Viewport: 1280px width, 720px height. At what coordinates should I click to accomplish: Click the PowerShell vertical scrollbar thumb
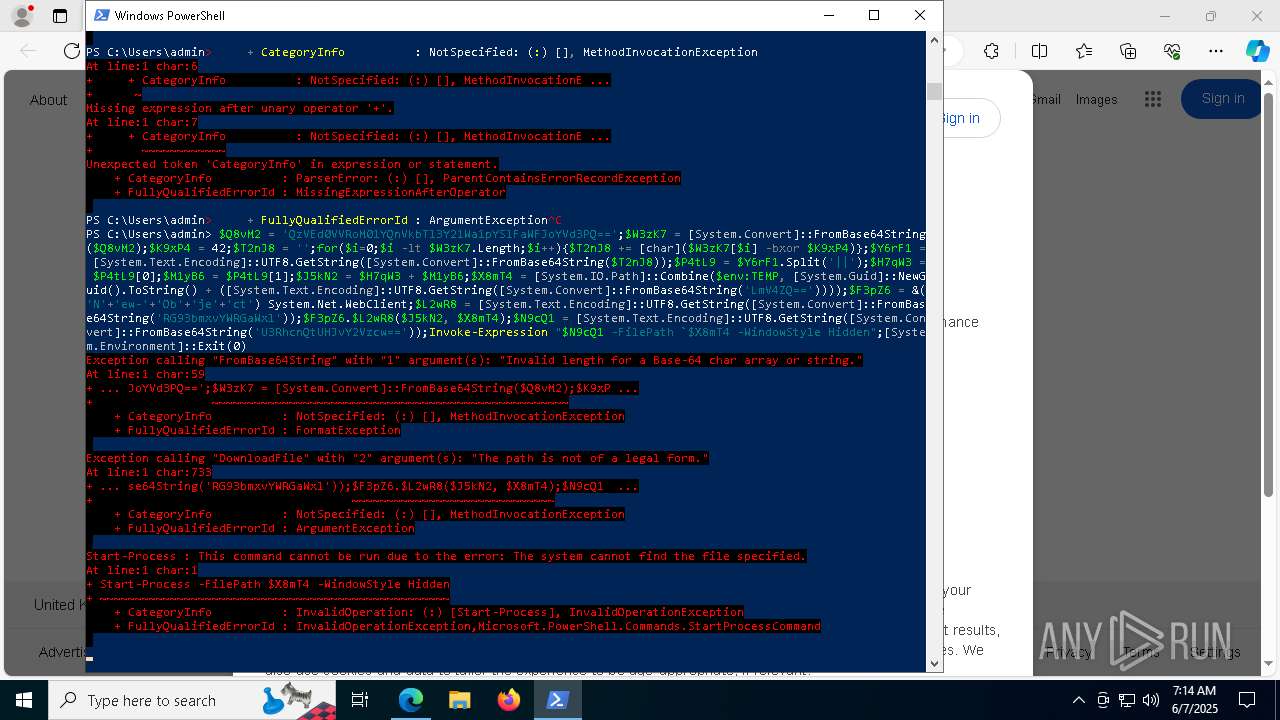934,91
